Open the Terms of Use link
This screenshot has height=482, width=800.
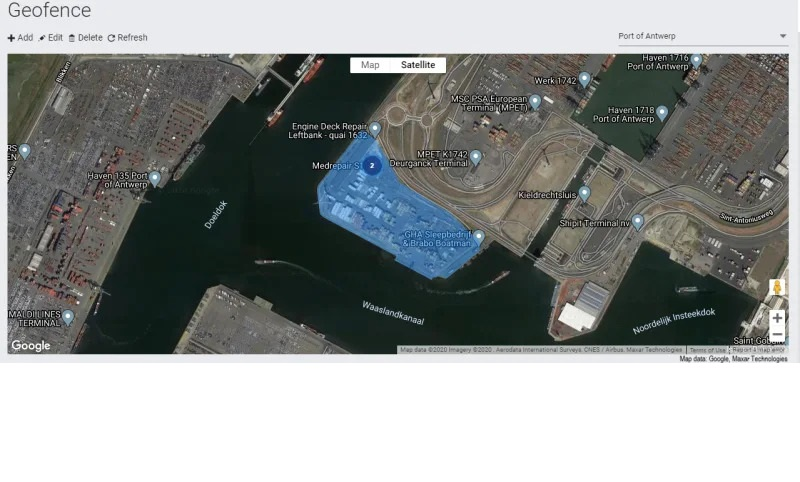tap(708, 350)
